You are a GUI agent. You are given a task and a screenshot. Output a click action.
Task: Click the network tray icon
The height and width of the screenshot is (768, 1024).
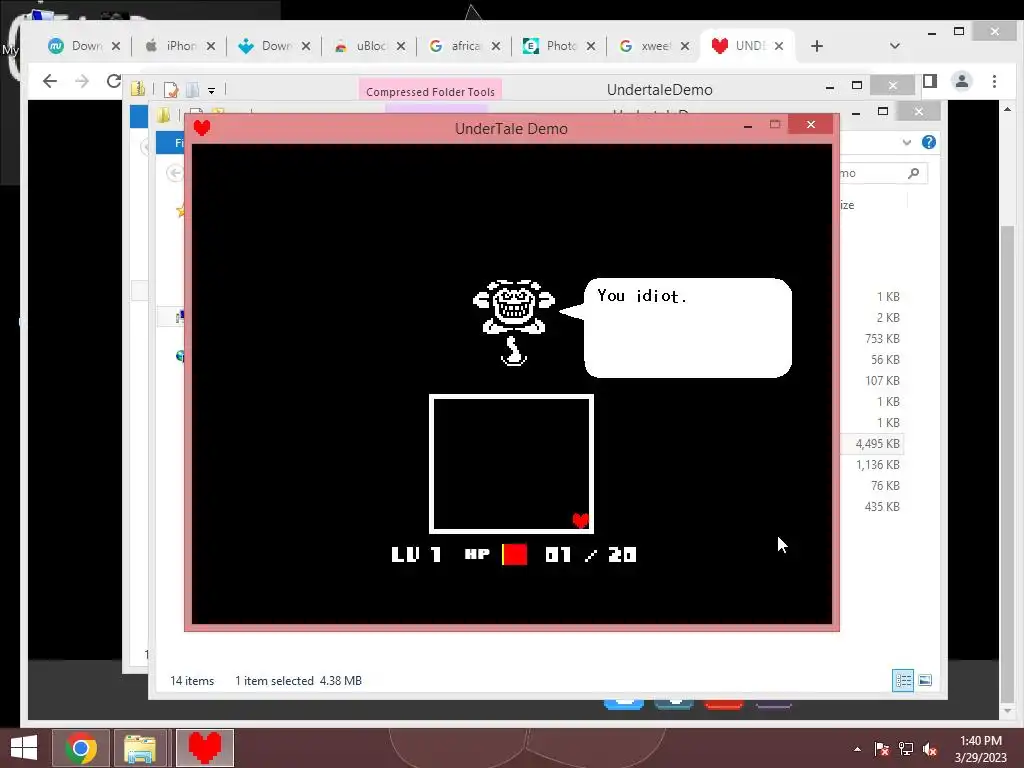[x=906, y=749]
